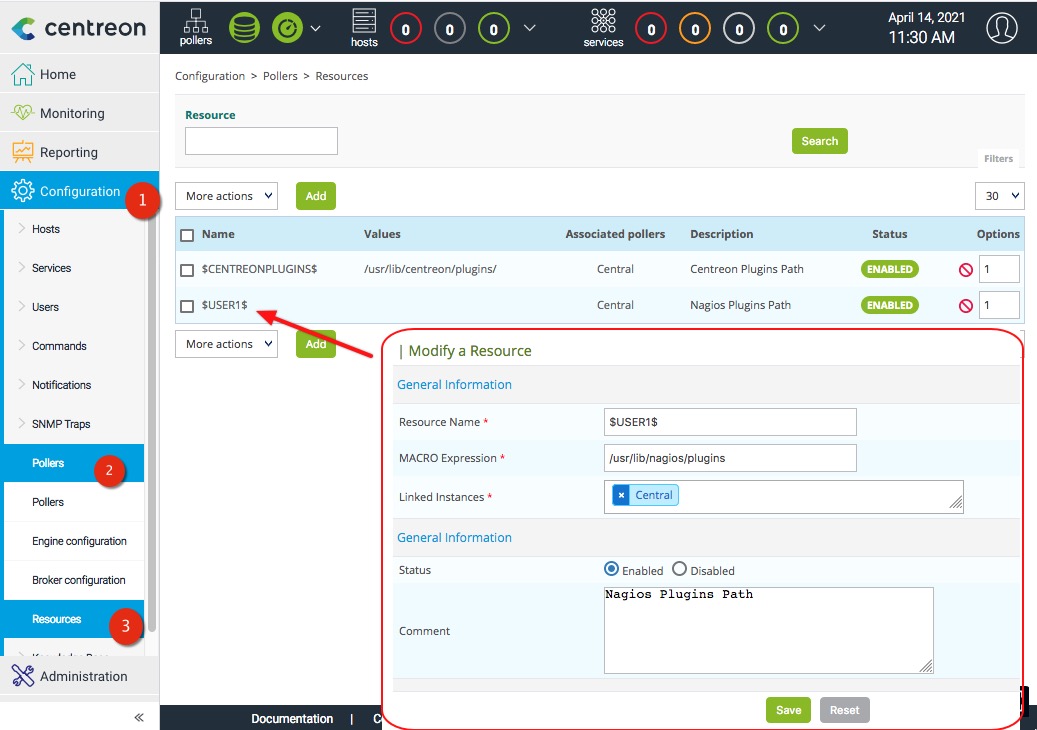Click the MACRO Expression input field
The height and width of the screenshot is (730, 1037).
pyautogui.click(x=730, y=458)
